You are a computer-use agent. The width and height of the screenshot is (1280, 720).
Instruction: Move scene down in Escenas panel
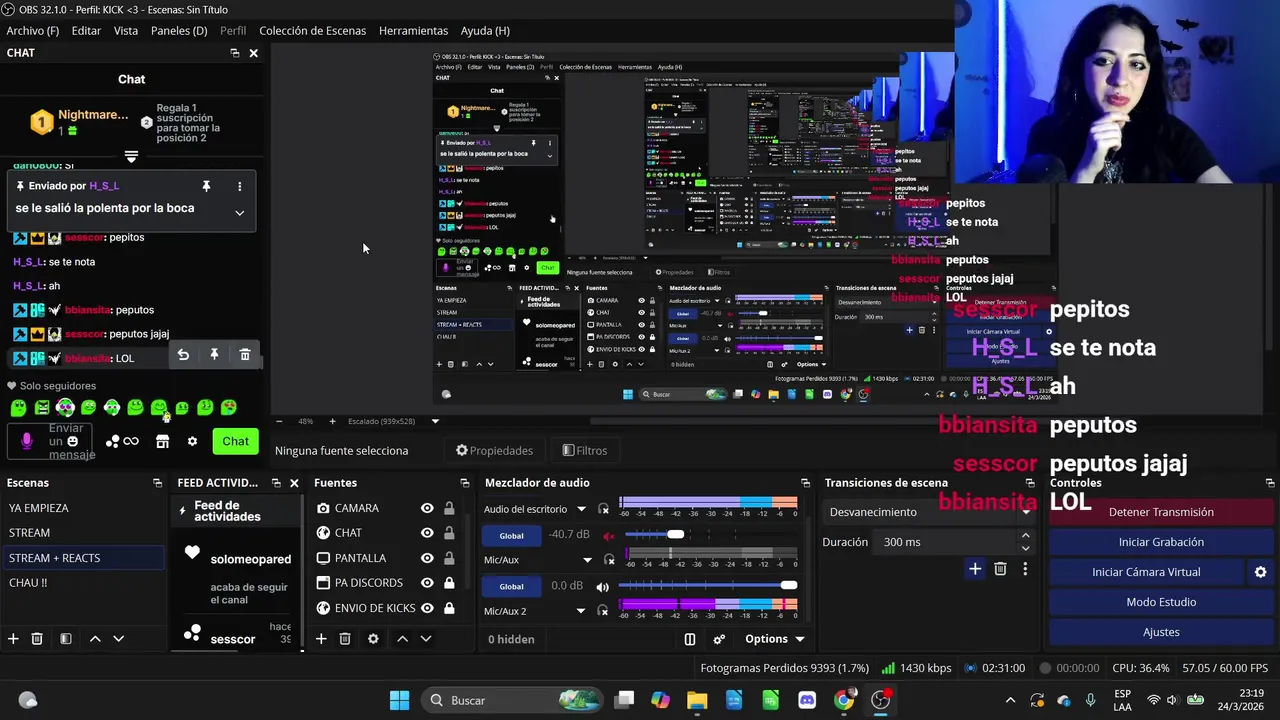pyautogui.click(x=118, y=639)
